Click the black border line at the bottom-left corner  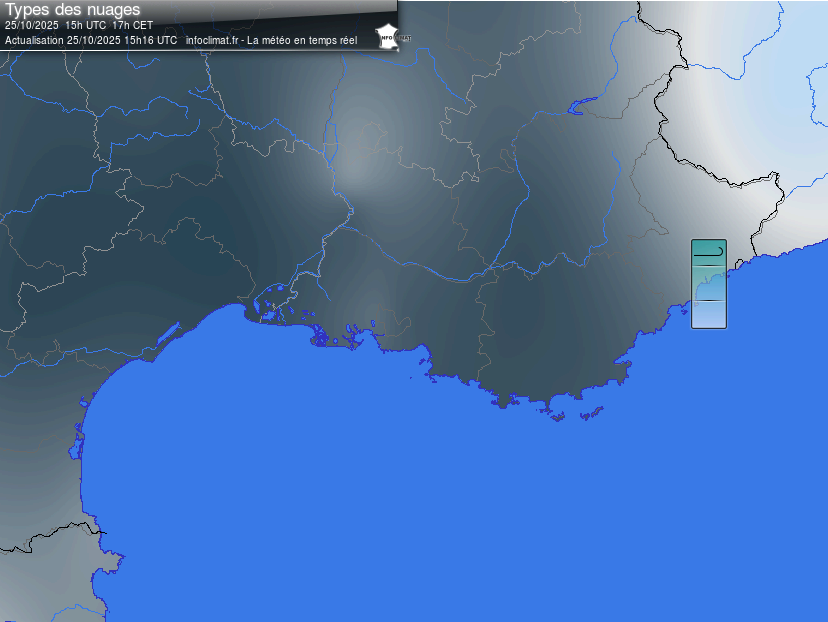(x=40, y=540)
